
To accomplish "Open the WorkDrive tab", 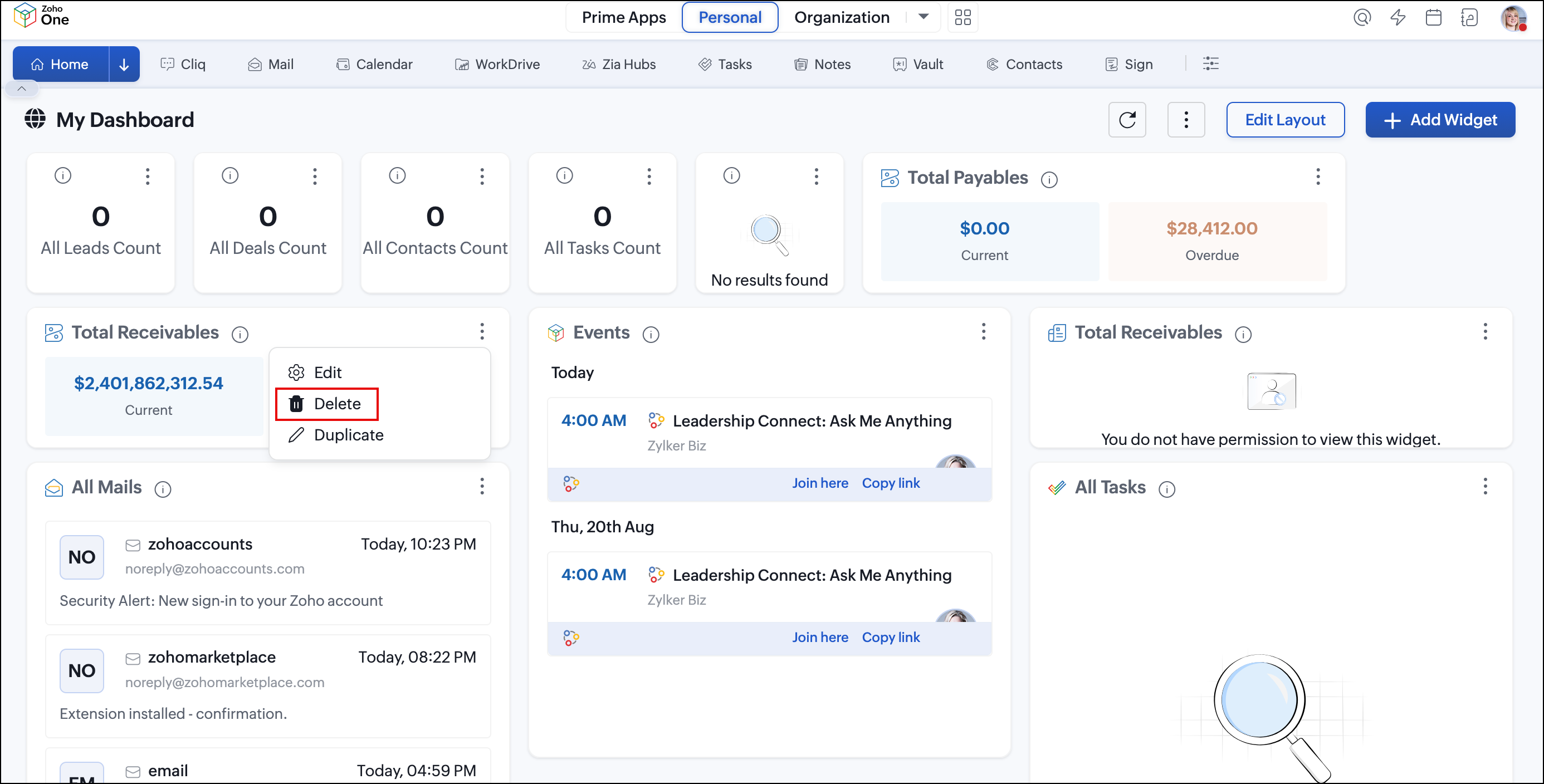I will click(x=497, y=64).
